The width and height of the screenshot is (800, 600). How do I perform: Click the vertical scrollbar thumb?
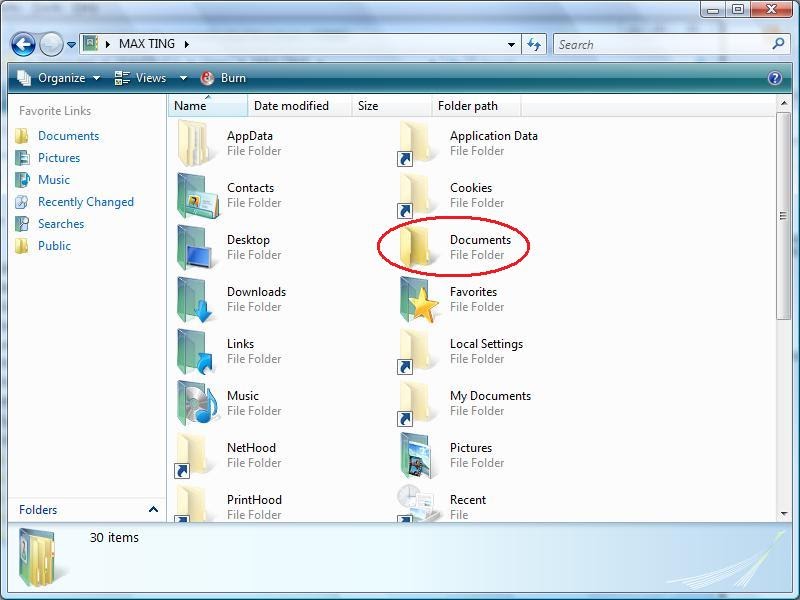point(784,216)
